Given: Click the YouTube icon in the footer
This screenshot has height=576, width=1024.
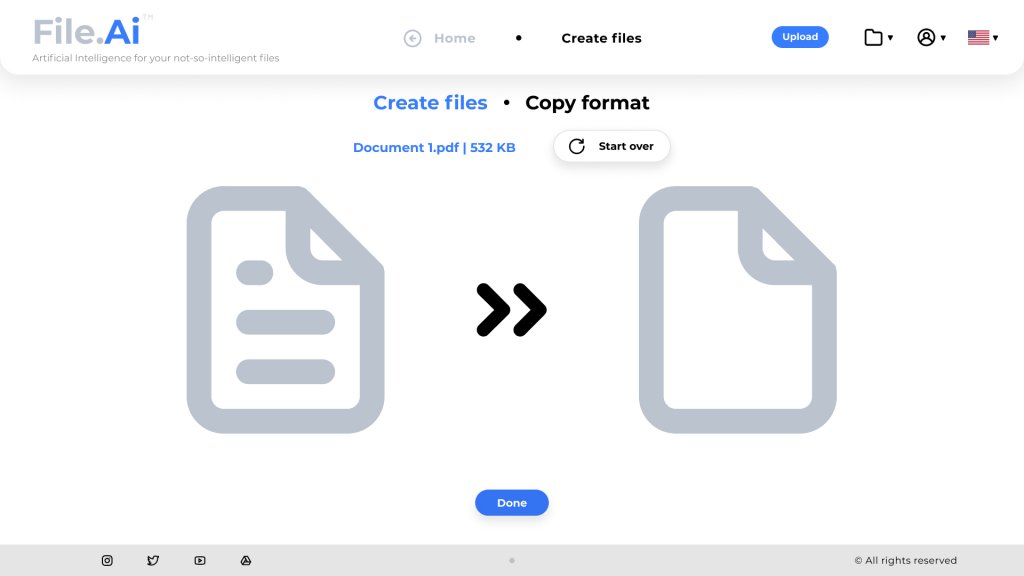Looking at the screenshot, I should pyautogui.click(x=200, y=561).
